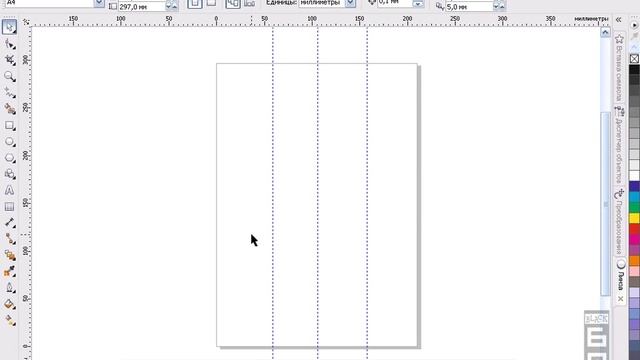Image resolution: width=640 pixels, height=360 pixels.
Task: Pick the cyan color swatch
Action: click(x=634, y=197)
